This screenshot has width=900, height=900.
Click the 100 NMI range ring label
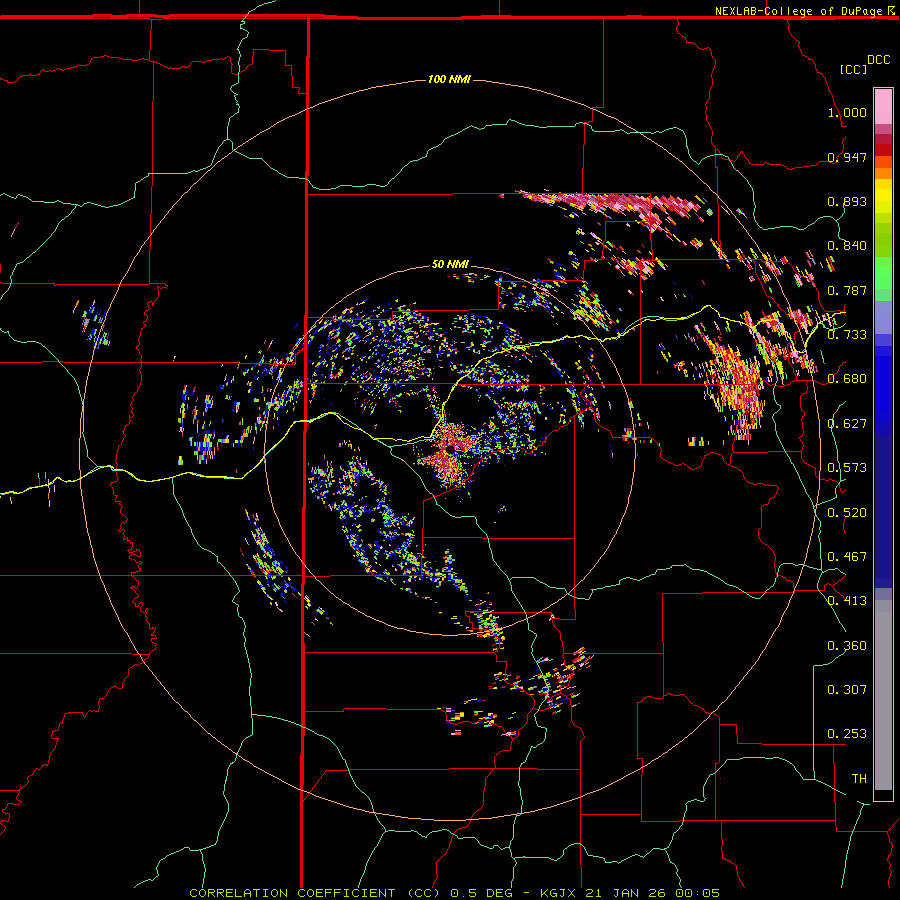click(x=449, y=79)
